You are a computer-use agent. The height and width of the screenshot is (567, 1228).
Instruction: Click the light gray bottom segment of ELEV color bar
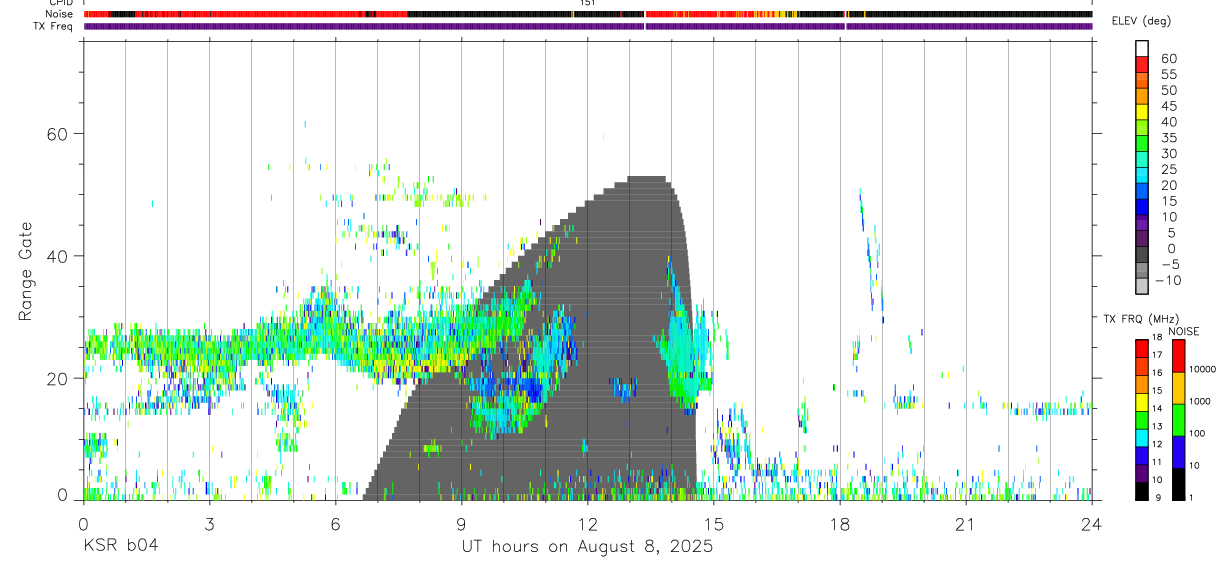click(1142, 286)
